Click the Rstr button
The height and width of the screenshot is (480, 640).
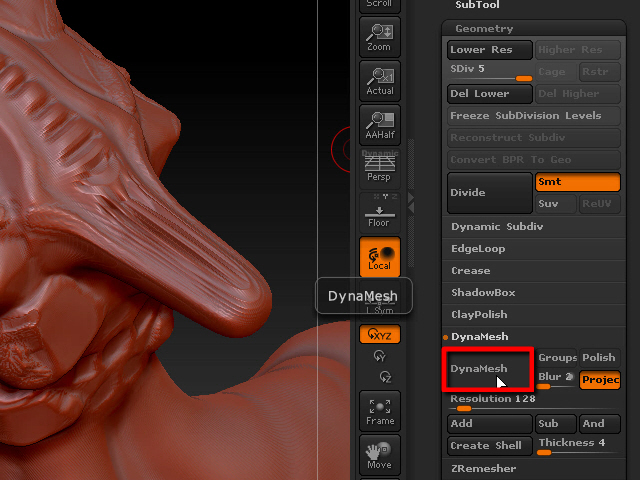point(600,72)
